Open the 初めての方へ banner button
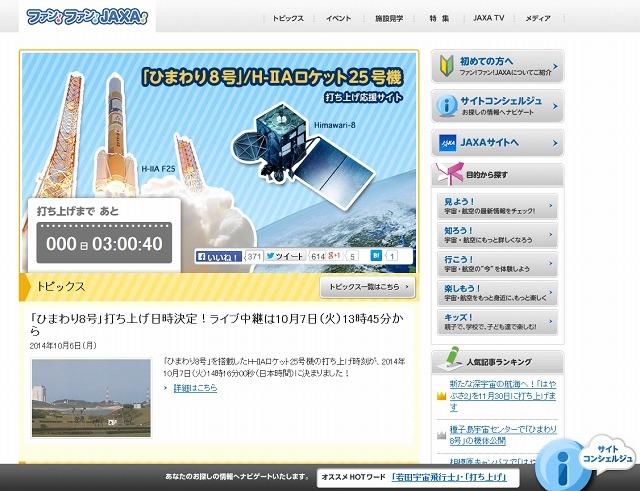 coord(498,66)
